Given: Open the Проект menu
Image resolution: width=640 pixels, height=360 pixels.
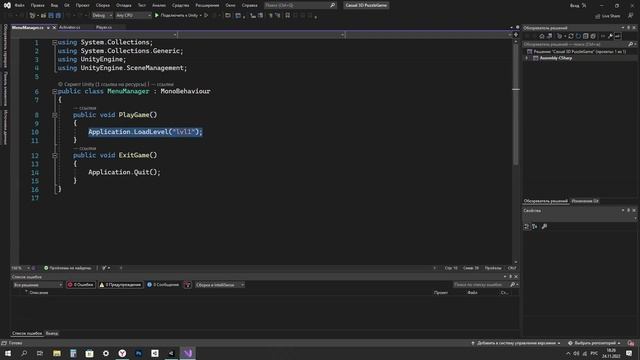Looking at the screenshot, I should click(x=82, y=5).
